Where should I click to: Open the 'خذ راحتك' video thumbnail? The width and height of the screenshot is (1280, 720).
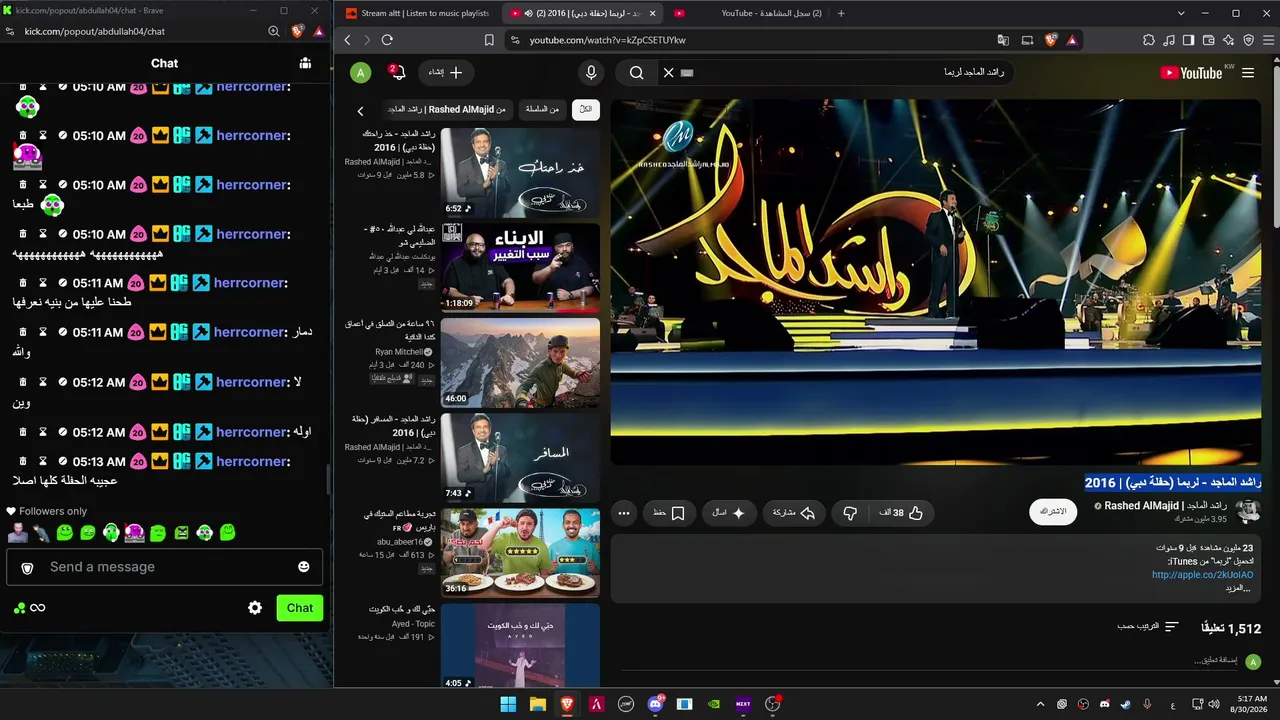(x=520, y=173)
